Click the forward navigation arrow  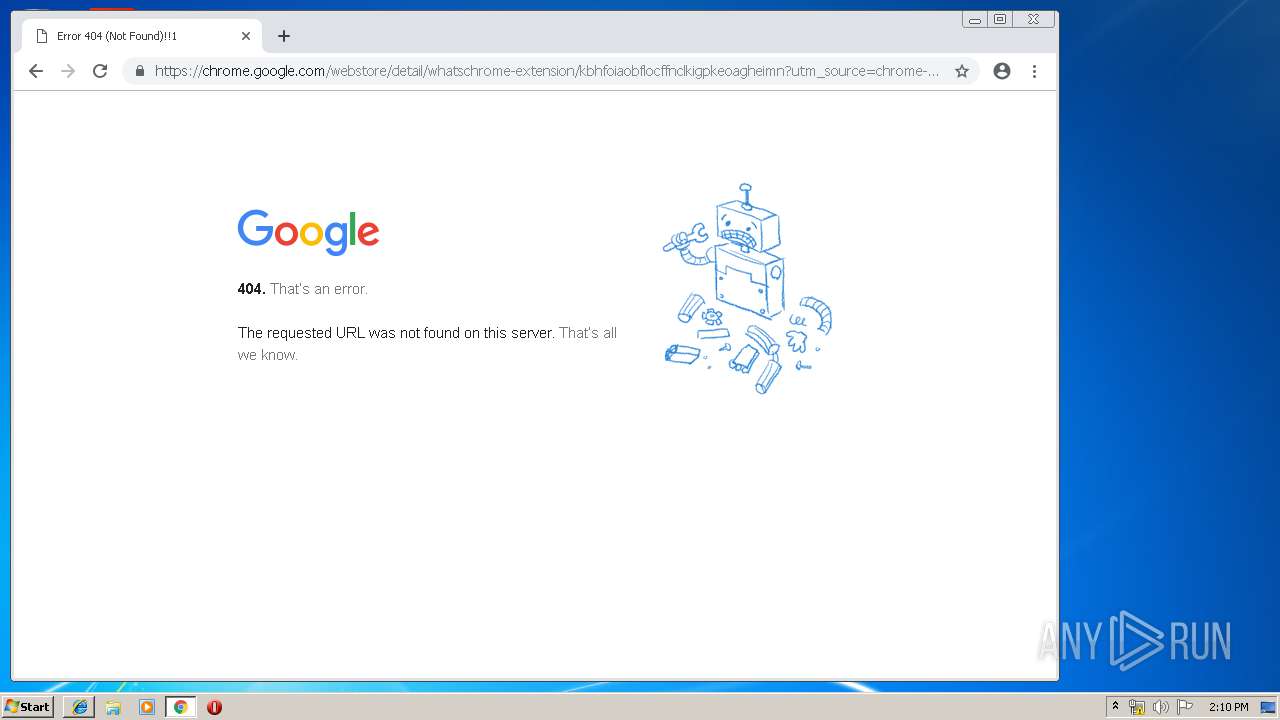[x=68, y=71]
